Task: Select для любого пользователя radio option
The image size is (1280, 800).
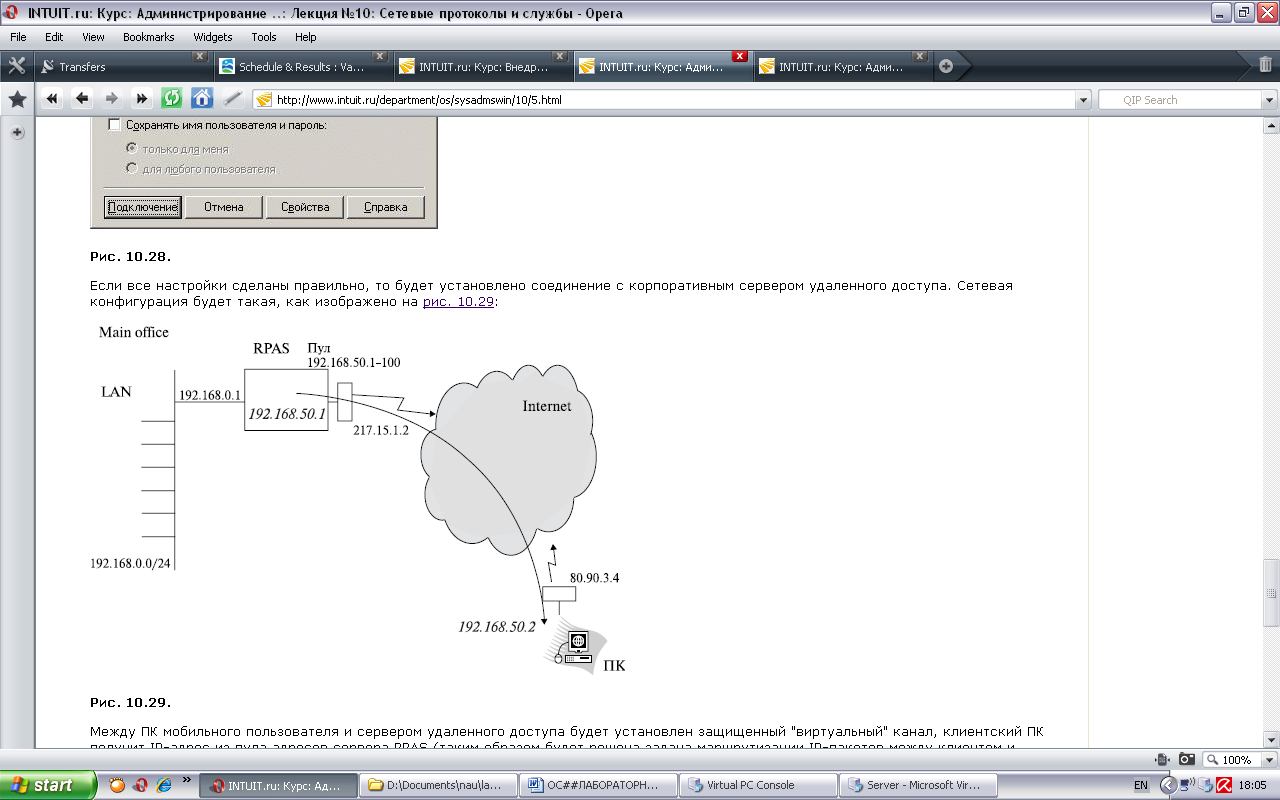Action: tap(131, 168)
